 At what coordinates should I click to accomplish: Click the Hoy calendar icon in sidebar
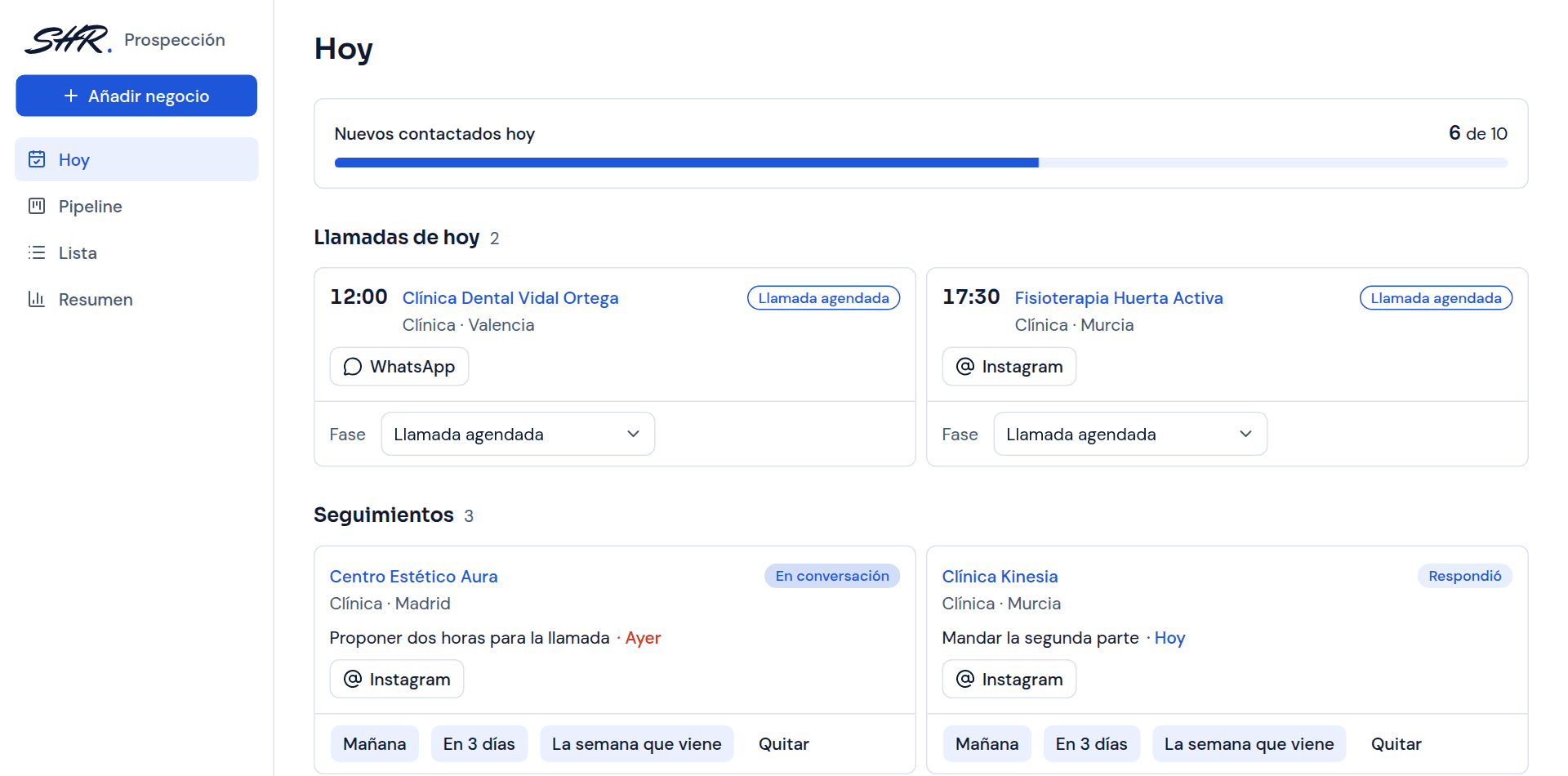coord(37,159)
